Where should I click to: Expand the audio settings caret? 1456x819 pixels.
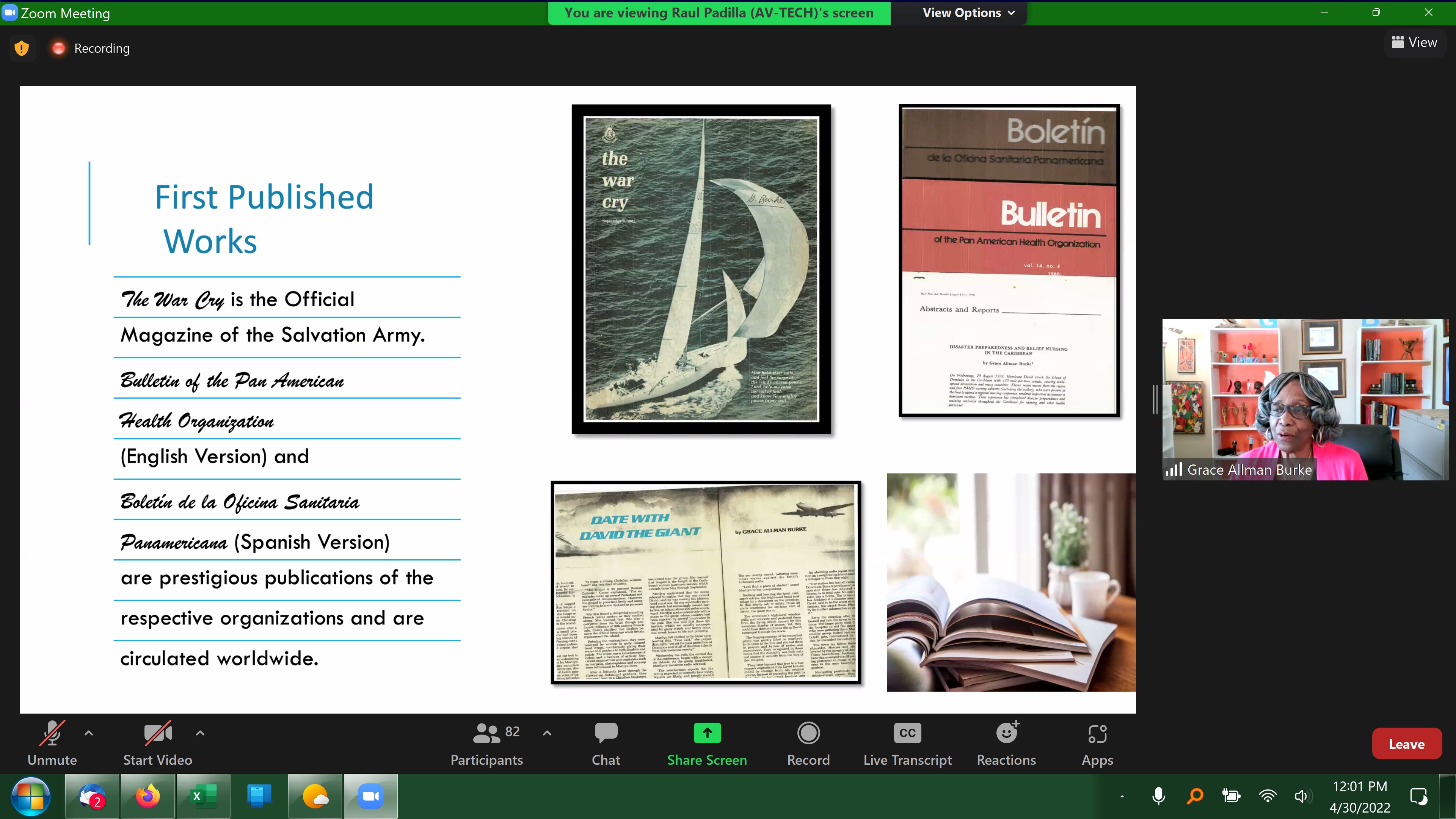point(89,733)
